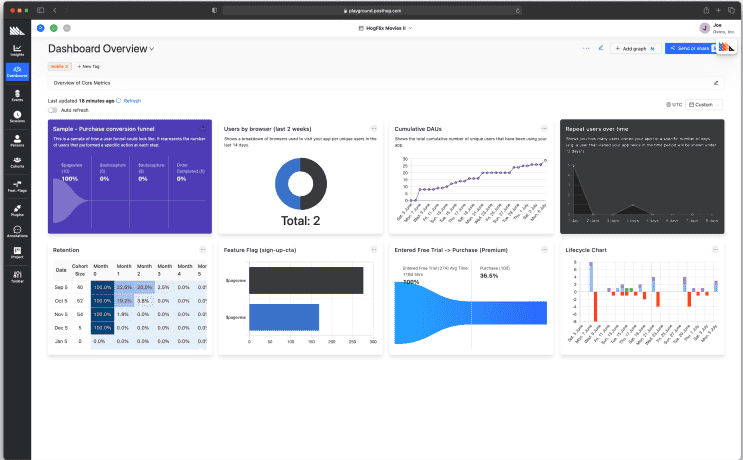Viewport: 743px width, 460px height.
Task: Click the blue status icon in the top bar
Action: click(x=41, y=28)
